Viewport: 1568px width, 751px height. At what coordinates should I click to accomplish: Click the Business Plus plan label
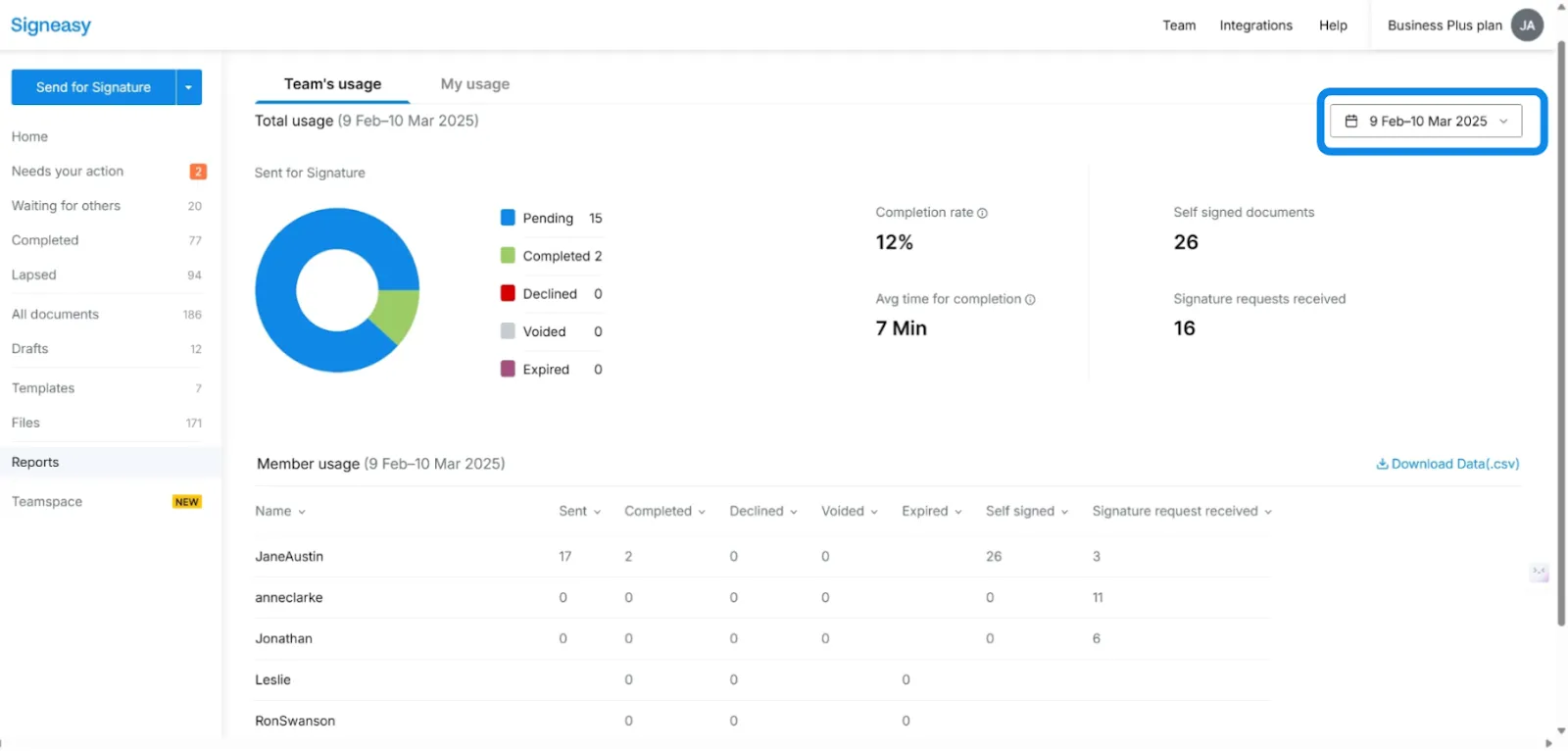tap(1445, 25)
